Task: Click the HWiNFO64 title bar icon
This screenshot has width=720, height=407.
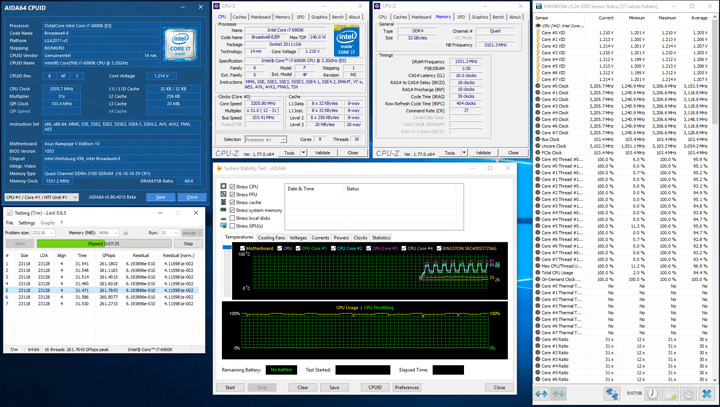Action: (x=540, y=6)
